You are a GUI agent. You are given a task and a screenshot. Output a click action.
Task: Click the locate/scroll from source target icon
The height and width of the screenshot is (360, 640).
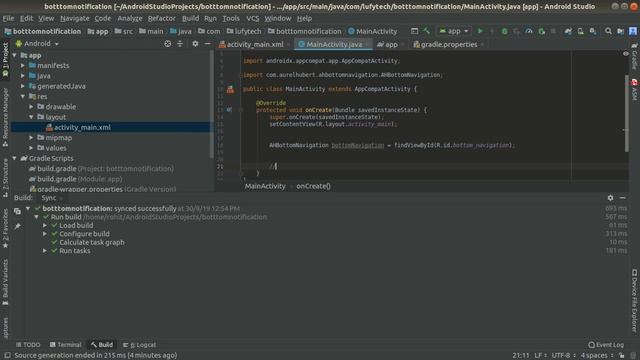(168, 44)
